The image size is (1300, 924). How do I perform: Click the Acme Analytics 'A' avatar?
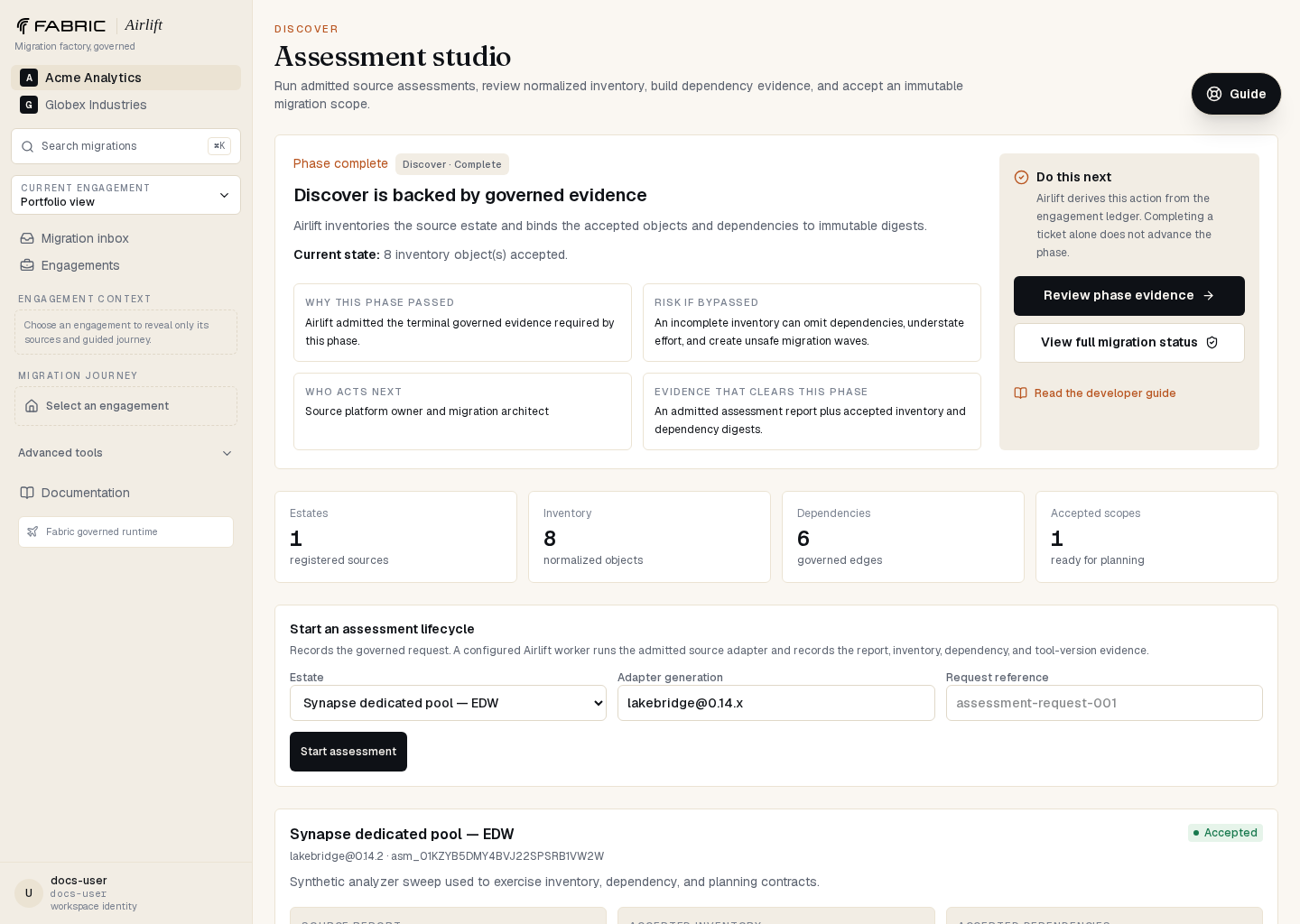[29, 78]
